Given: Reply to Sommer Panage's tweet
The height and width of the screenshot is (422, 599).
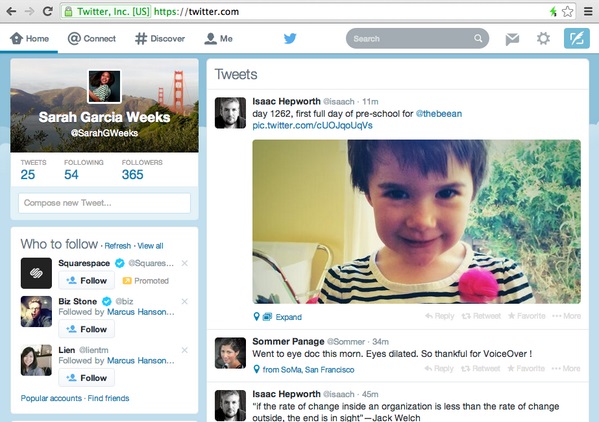Looking at the screenshot, I should [x=439, y=369].
